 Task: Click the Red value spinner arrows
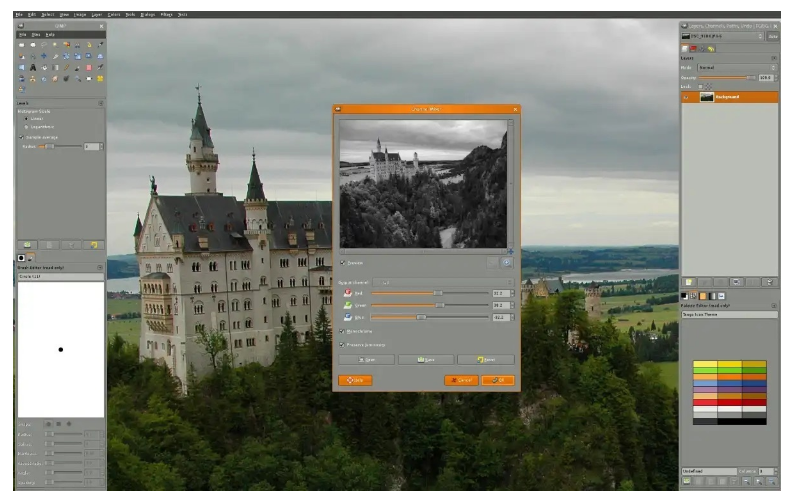[513, 293]
